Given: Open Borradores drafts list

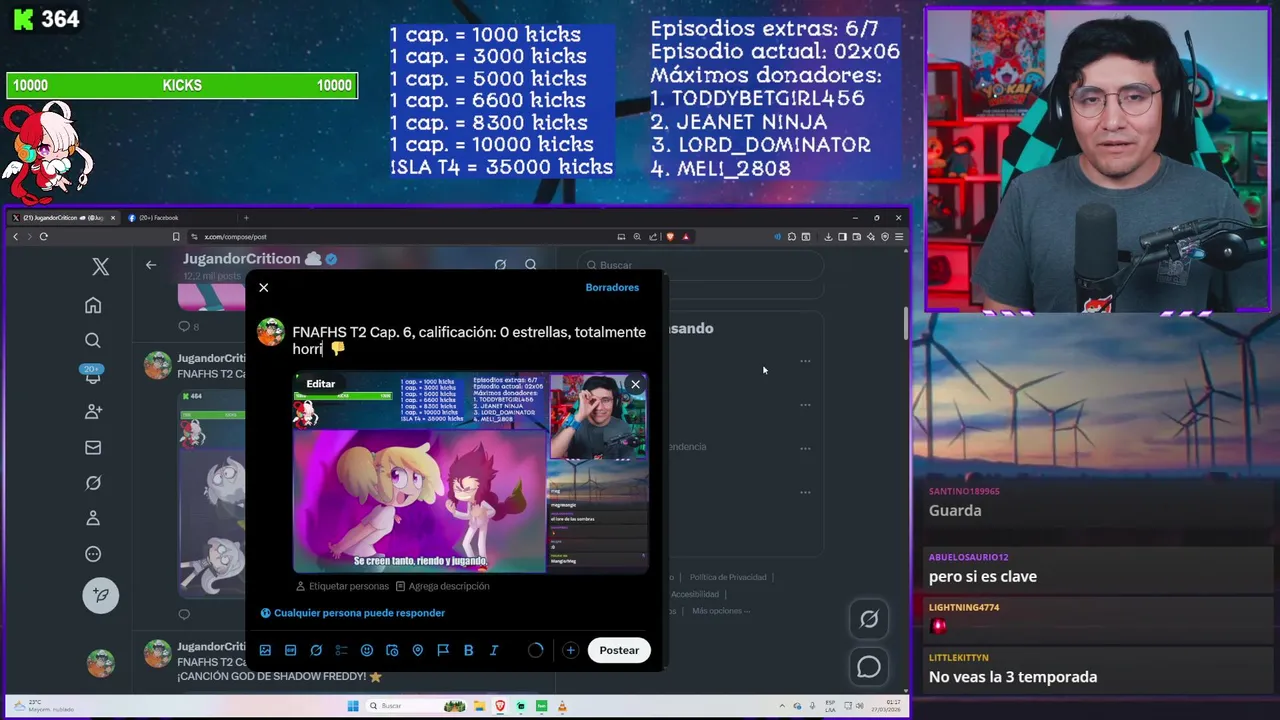Looking at the screenshot, I should click(x=612, y=288).
